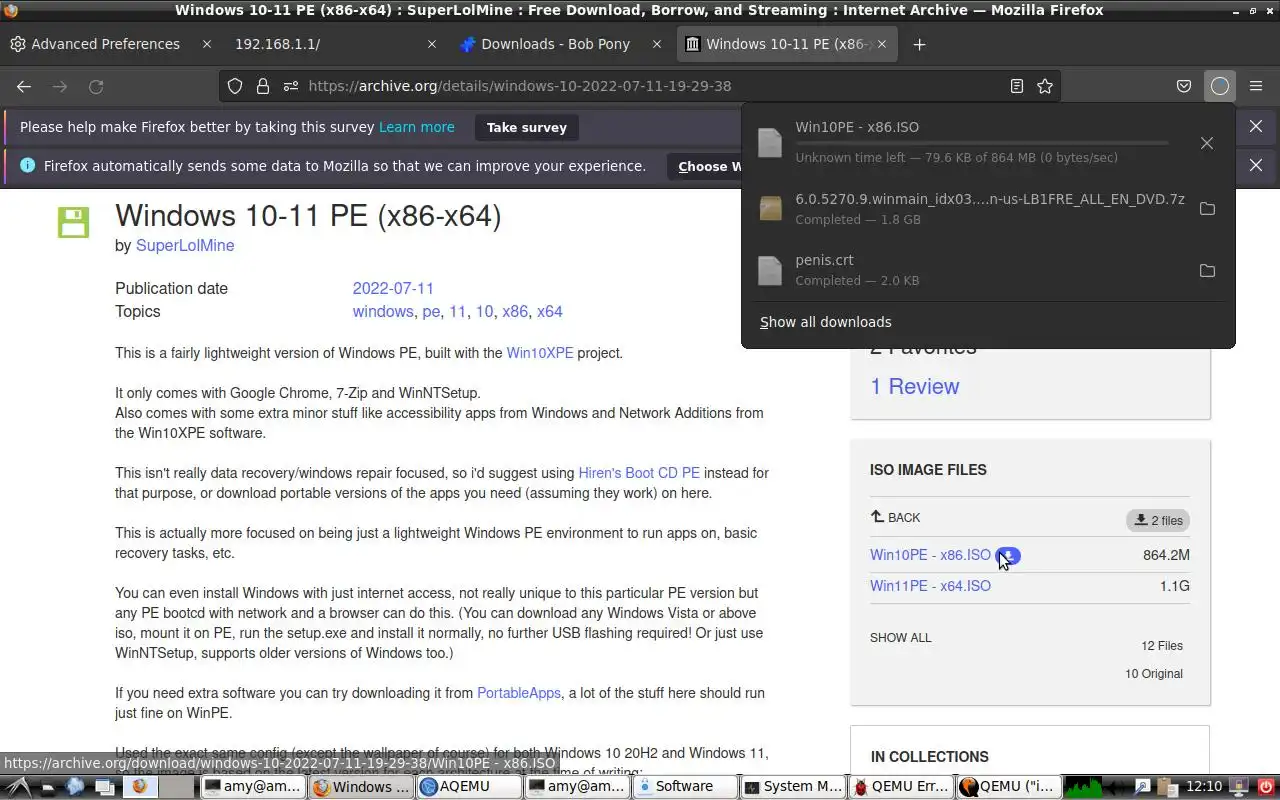The width and height of the screenshot is (1280, 800).
Task: Click the x86 topic link
Action: click(515, 312)
